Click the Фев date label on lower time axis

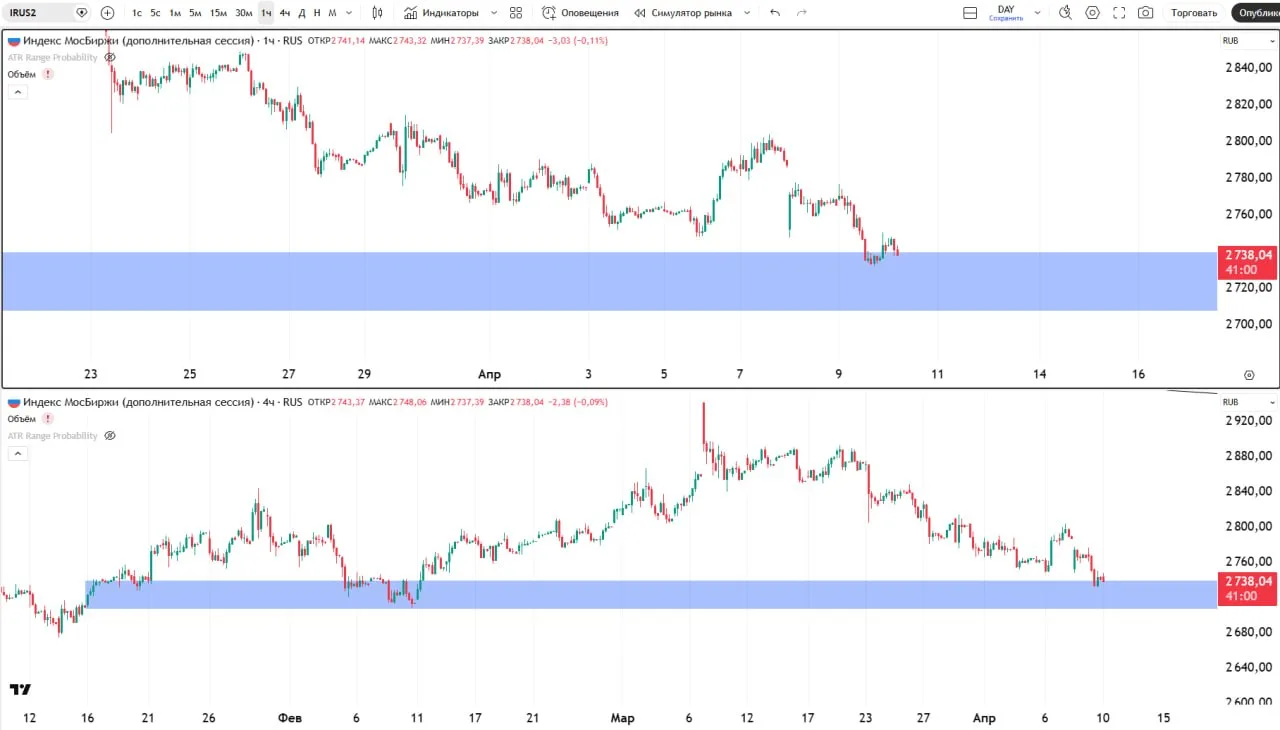click(290, 718)
